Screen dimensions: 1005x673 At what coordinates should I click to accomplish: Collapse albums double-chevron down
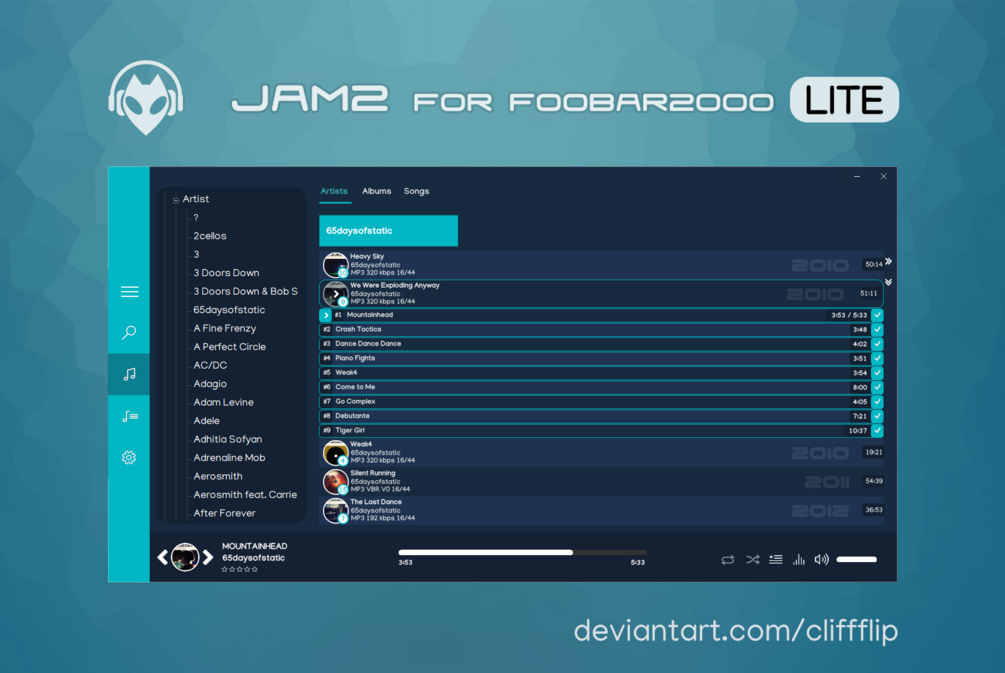point(888,282)
